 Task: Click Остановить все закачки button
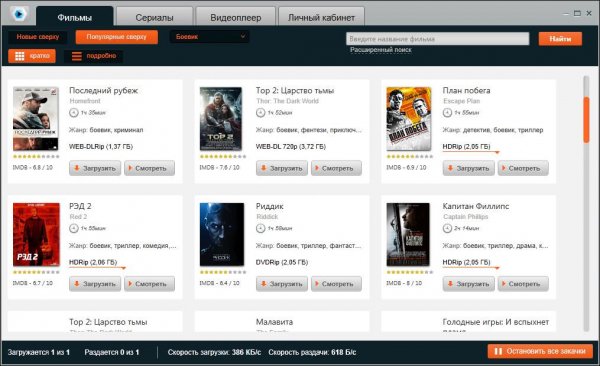coord(540,351)
